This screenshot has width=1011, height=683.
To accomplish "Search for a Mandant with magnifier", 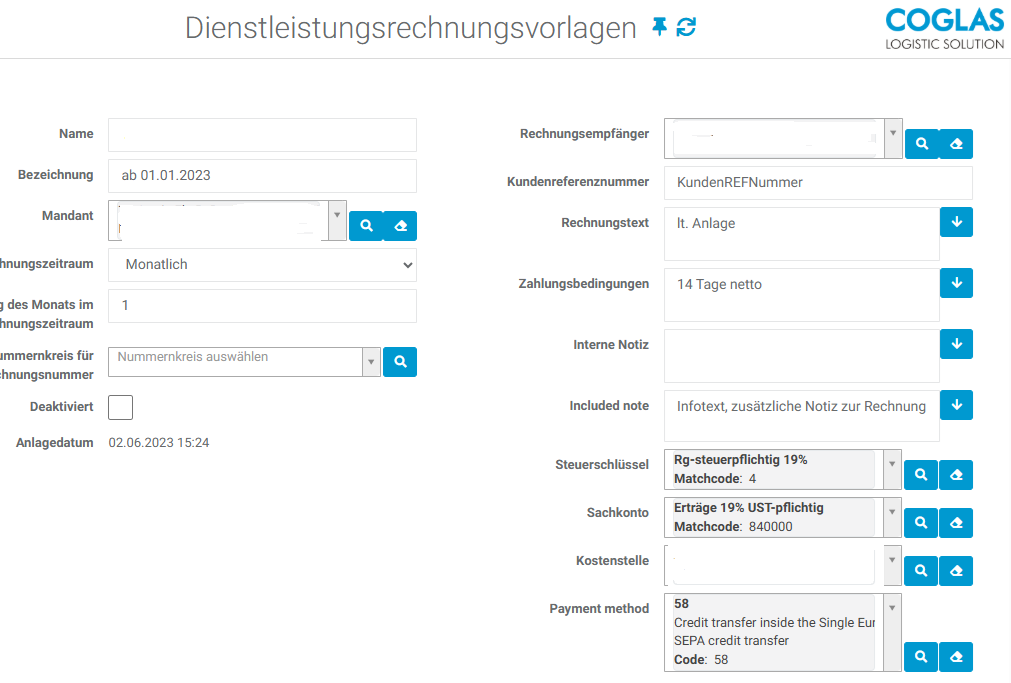I will 366,226.
